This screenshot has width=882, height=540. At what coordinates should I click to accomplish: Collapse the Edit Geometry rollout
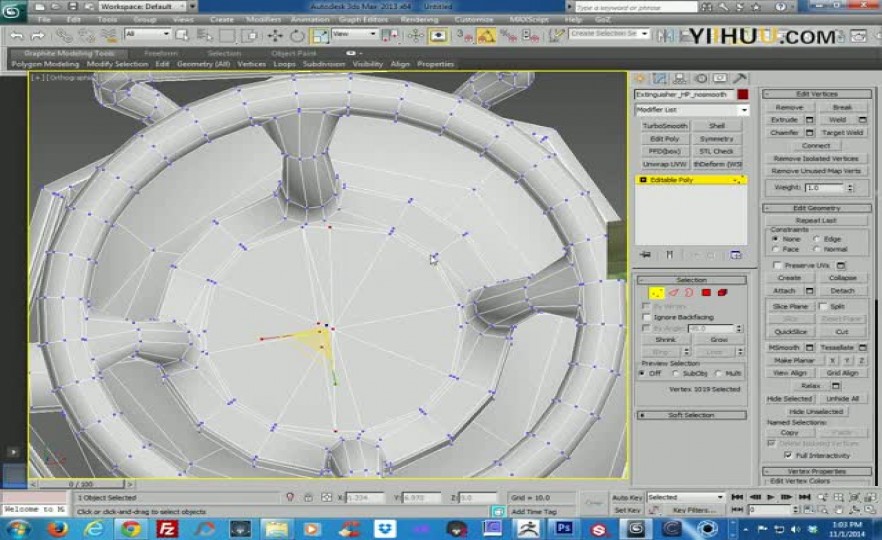[817, 208]
